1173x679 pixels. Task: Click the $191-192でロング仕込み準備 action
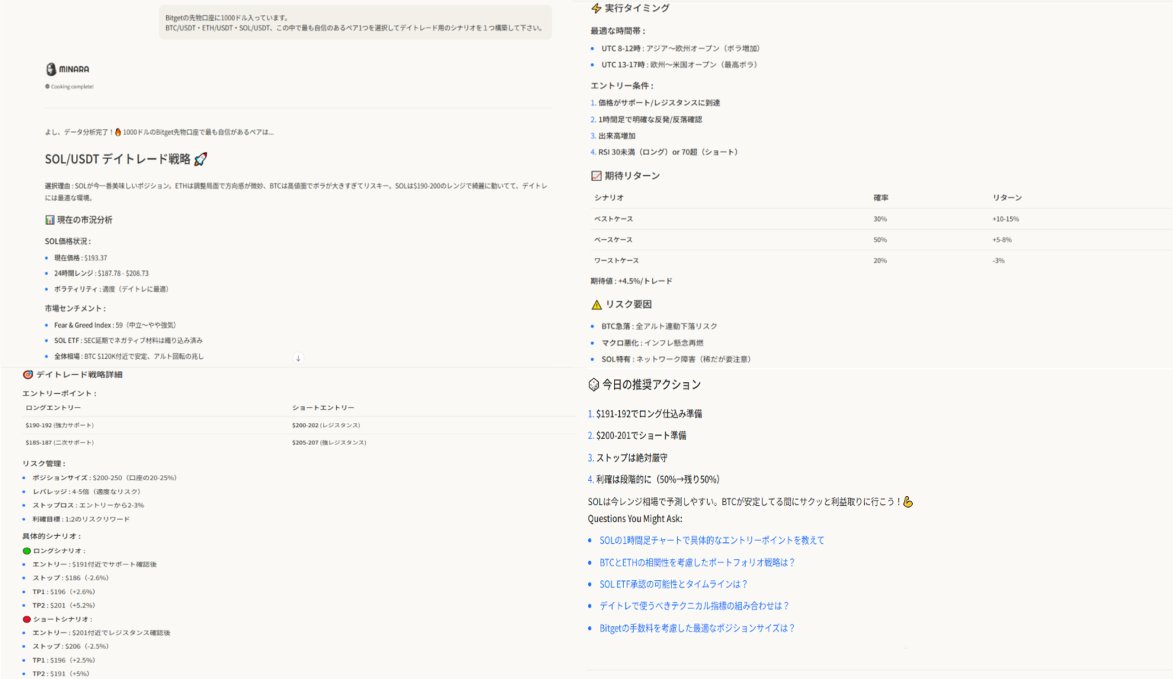click(x=649, y=414)
